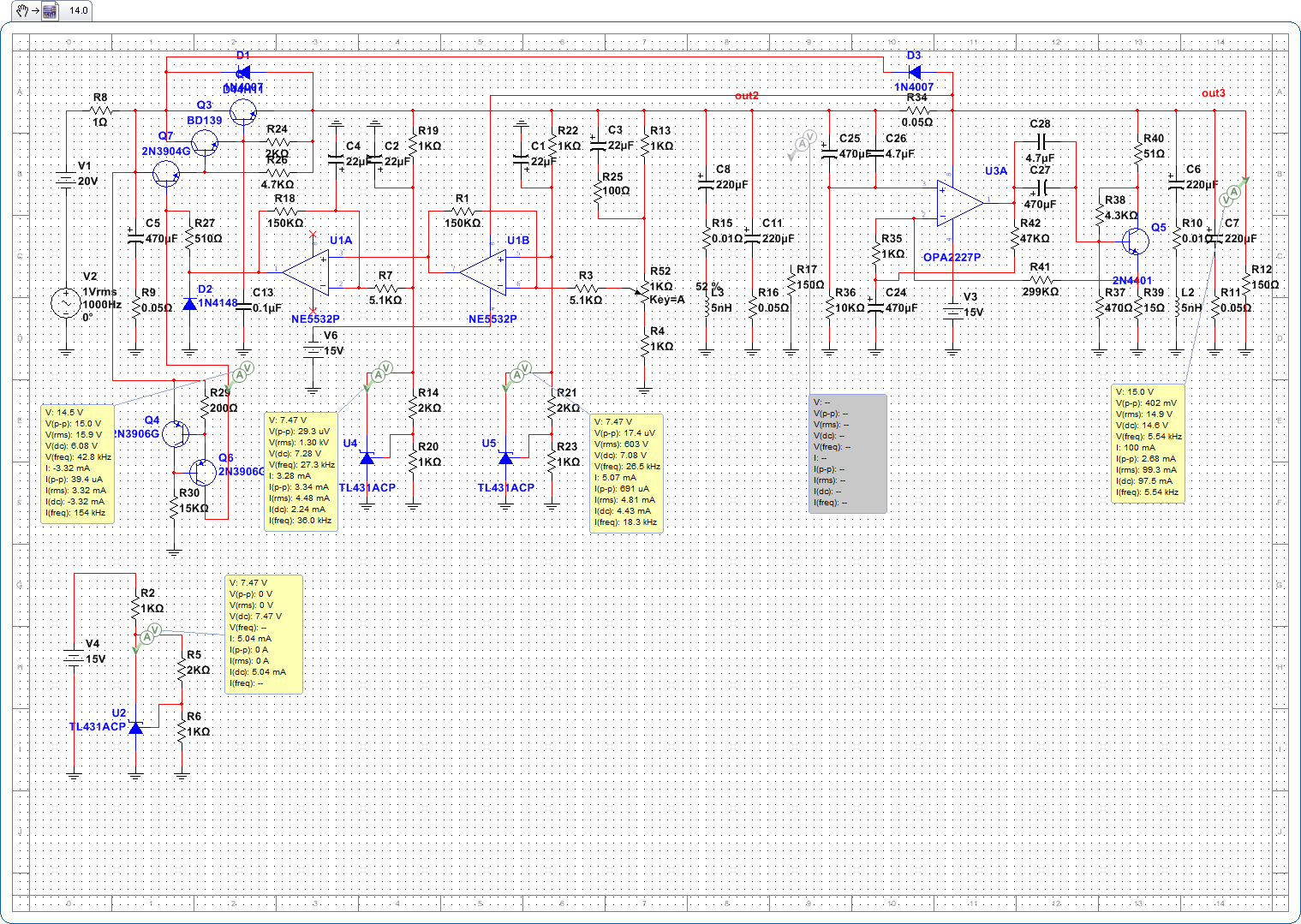Viewport: 1301px width, 924px height.
Task: Click the hand pan icon in the tab
Action: pos(23,11)
